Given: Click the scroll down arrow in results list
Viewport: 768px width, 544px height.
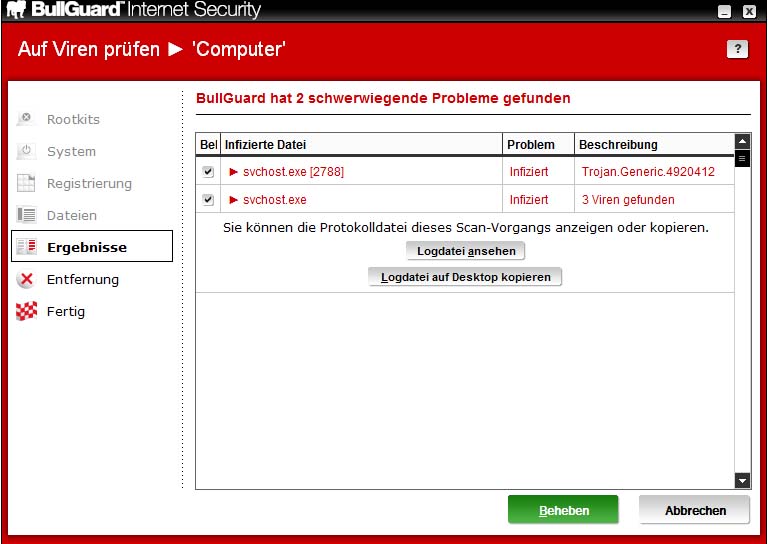Looking at the screenshot, I should pos(742,481).
